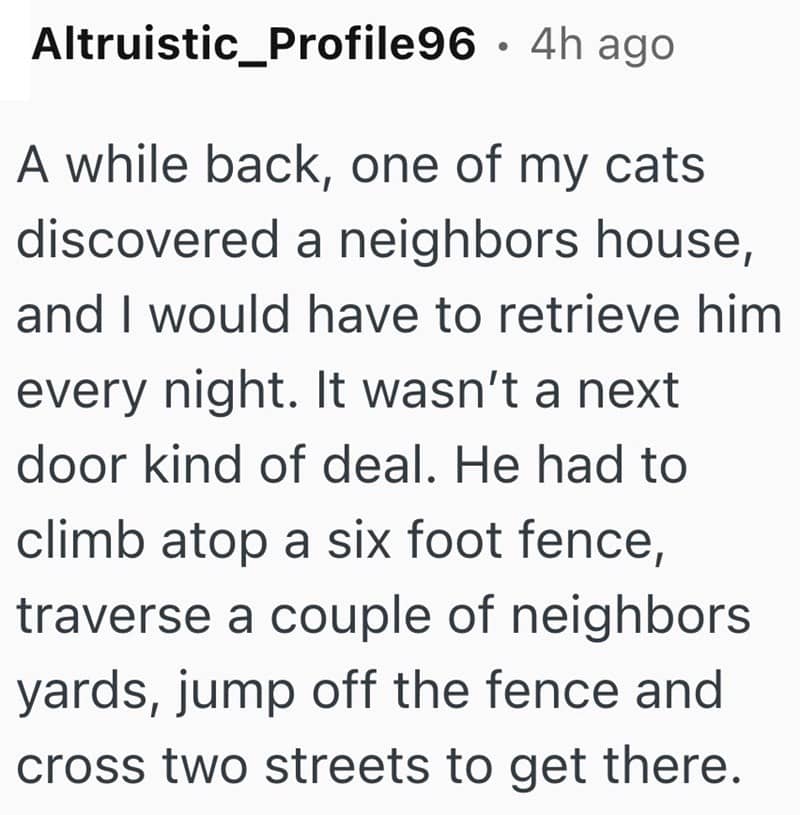The image size is (800, 815).
Task: Click the "4h ago" comment timestamp
Action: (603, 45)
